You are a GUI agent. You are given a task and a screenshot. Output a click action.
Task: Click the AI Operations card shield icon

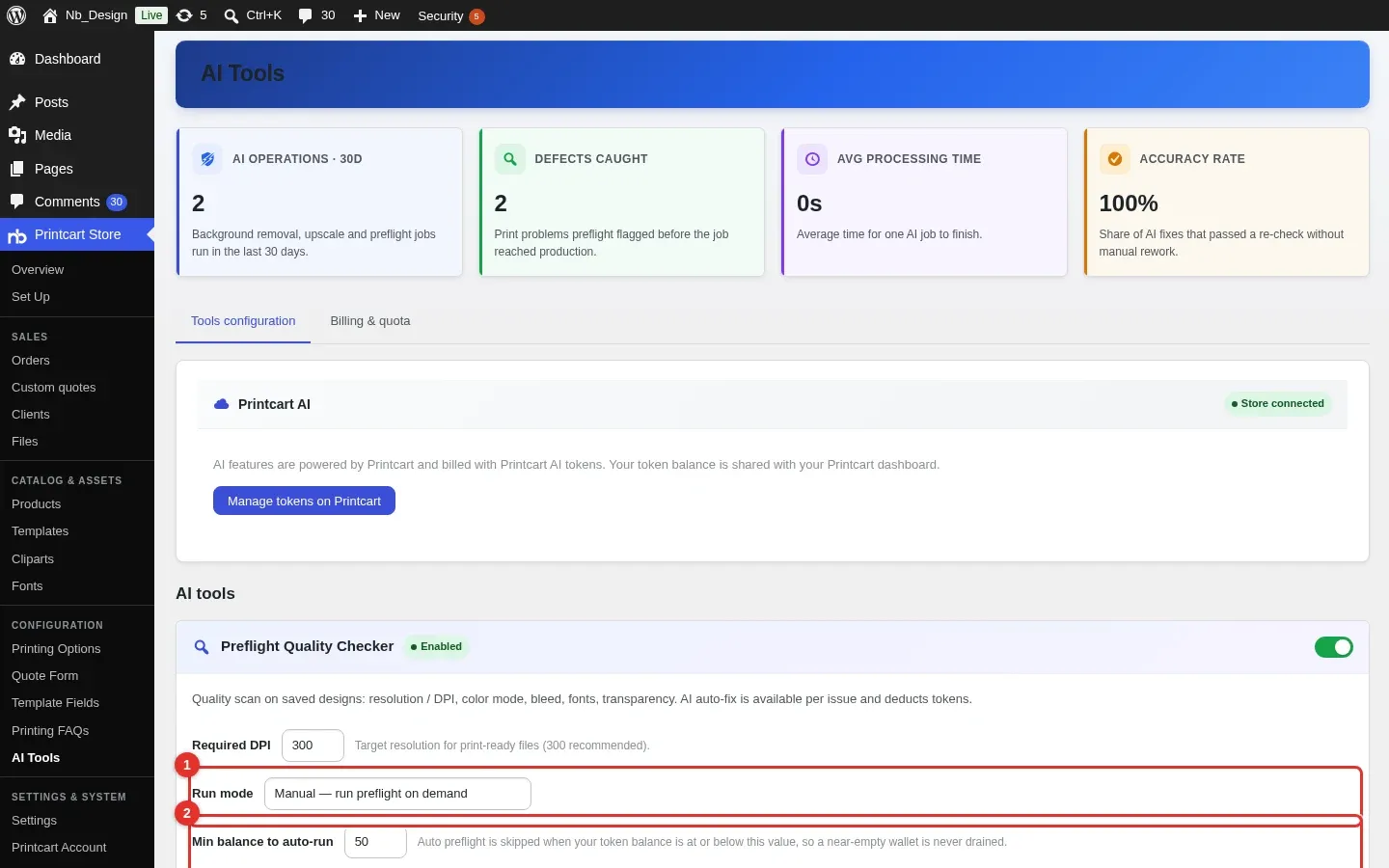207,159
